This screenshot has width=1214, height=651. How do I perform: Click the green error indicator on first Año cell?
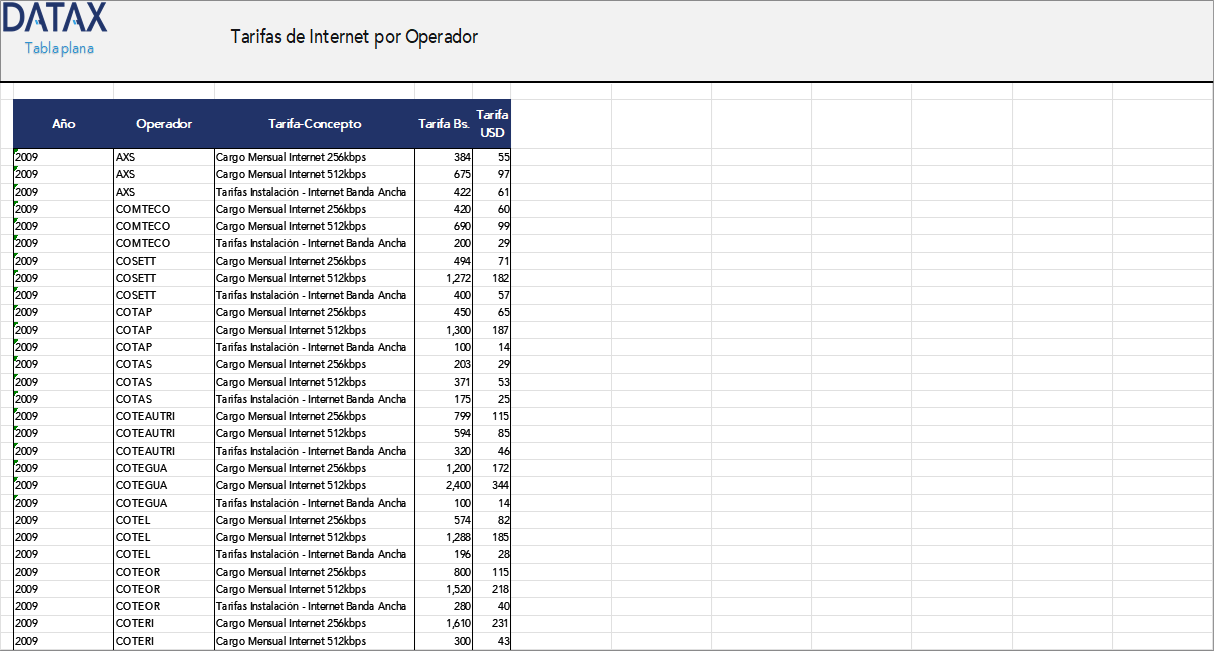16,152
